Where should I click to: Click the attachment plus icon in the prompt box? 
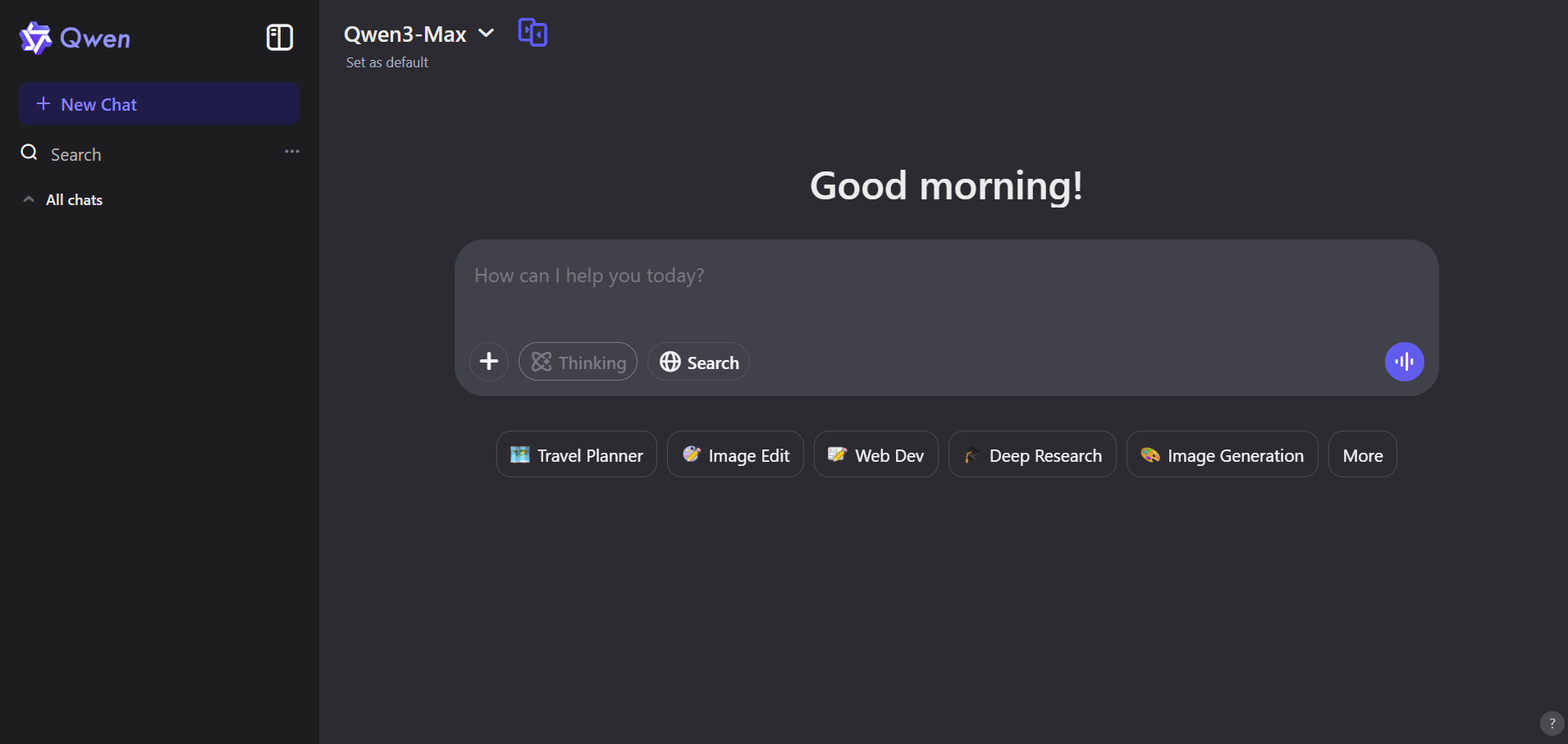click(x=488, y=361)
